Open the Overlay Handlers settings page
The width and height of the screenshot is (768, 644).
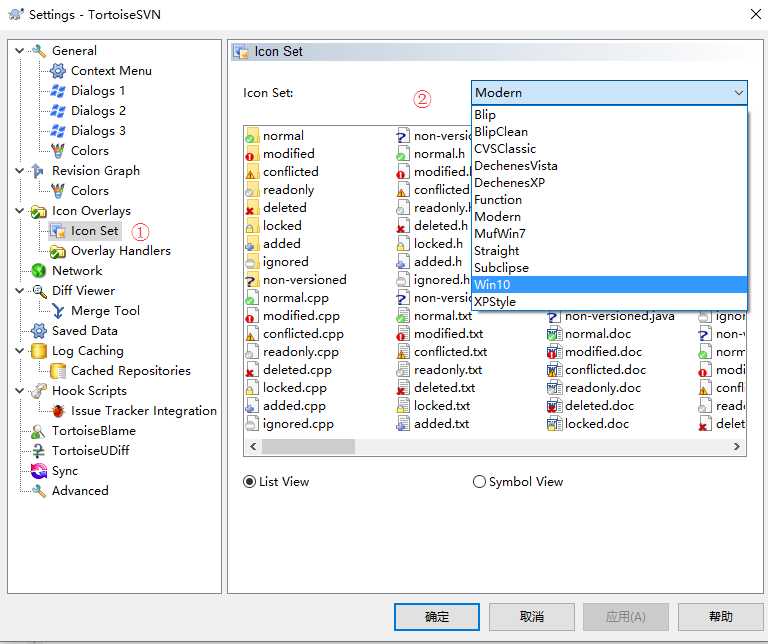click(120, 251)
